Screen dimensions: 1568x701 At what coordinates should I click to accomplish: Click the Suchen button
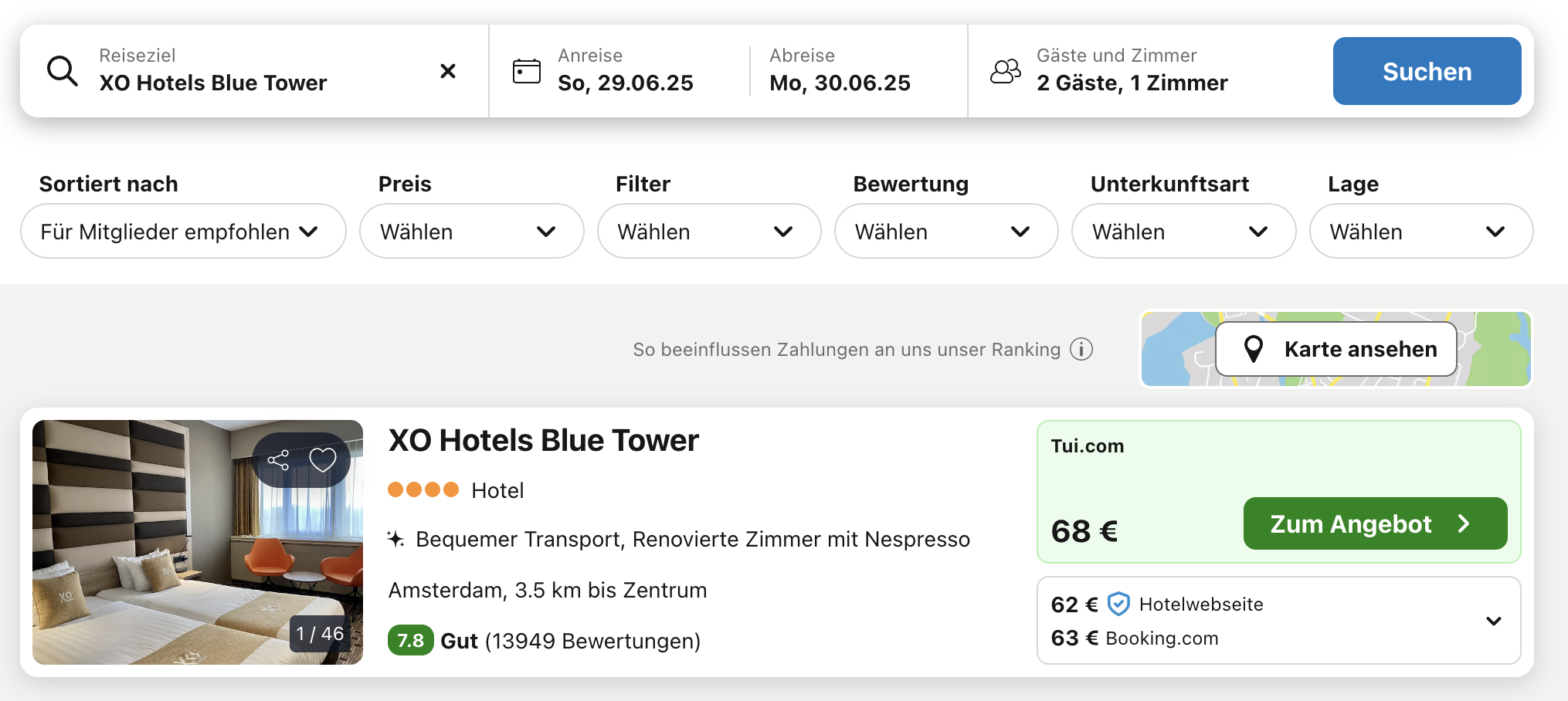(x=1427, y=71)
